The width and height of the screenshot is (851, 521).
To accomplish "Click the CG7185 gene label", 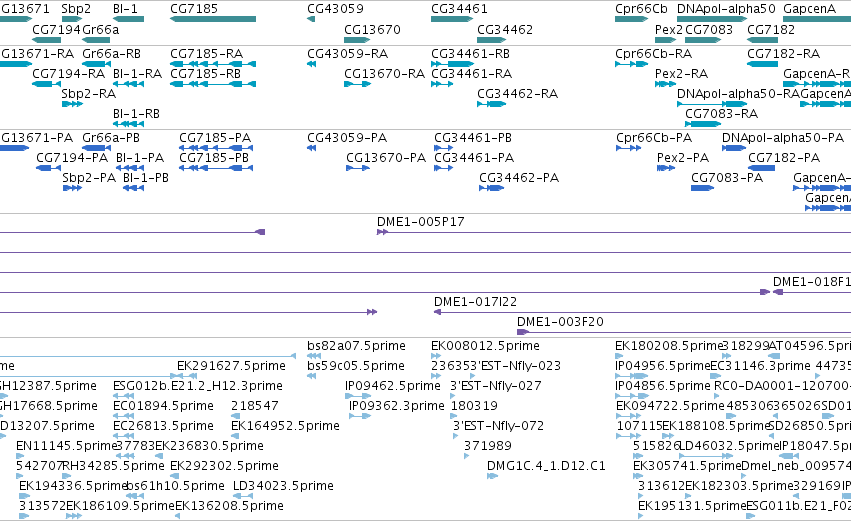I will (194, 9).
